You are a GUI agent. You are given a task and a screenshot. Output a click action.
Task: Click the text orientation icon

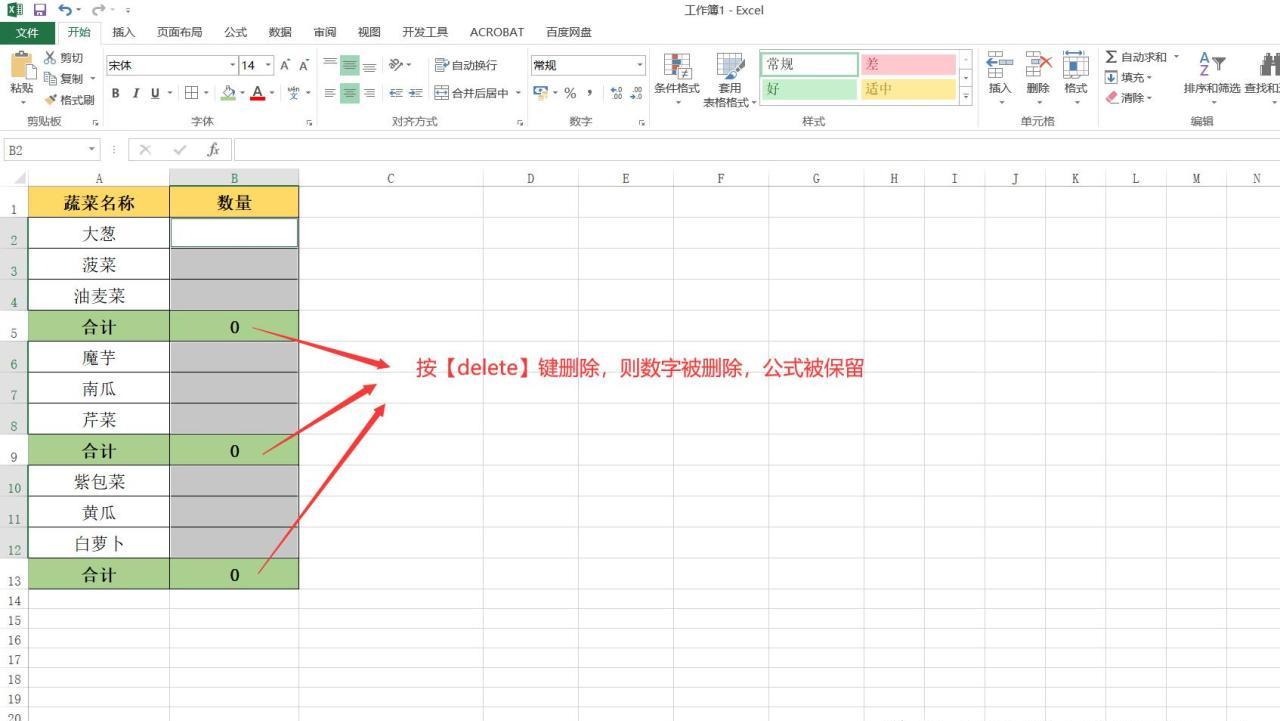pos(397,65)
